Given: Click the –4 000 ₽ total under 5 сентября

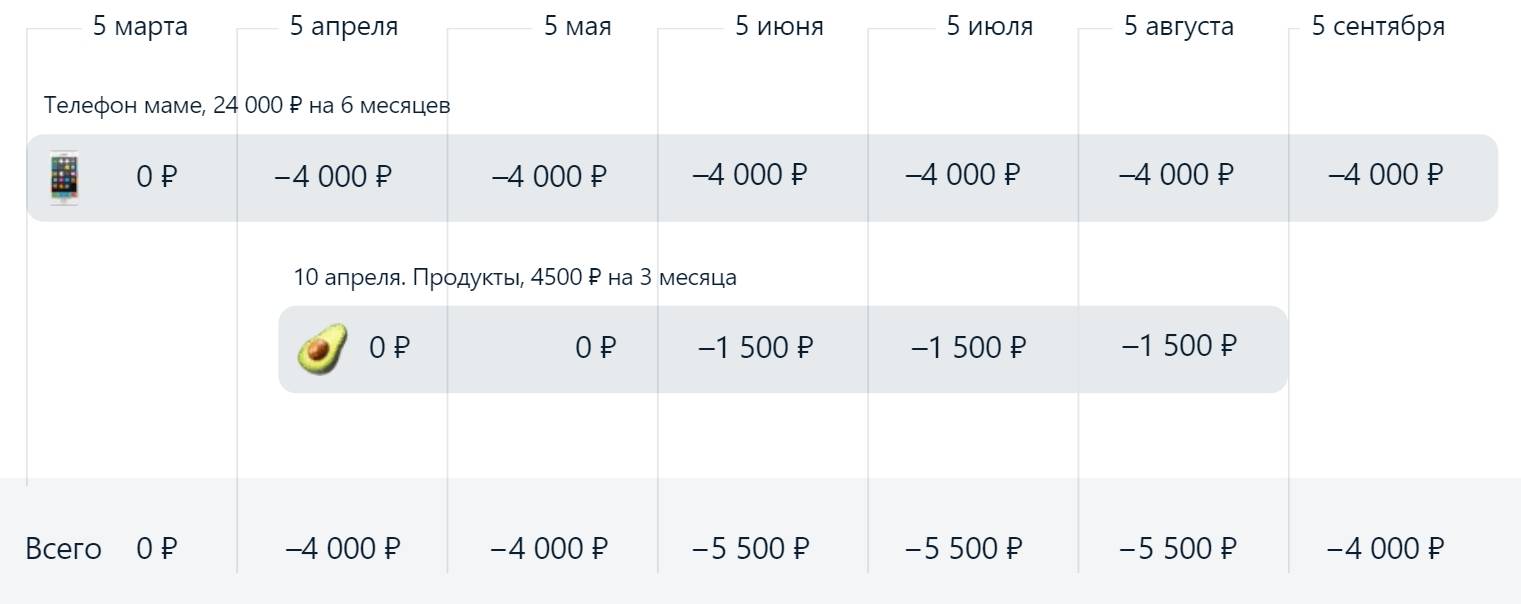Looking at the screenshot, I should [x=1386, y=549].
